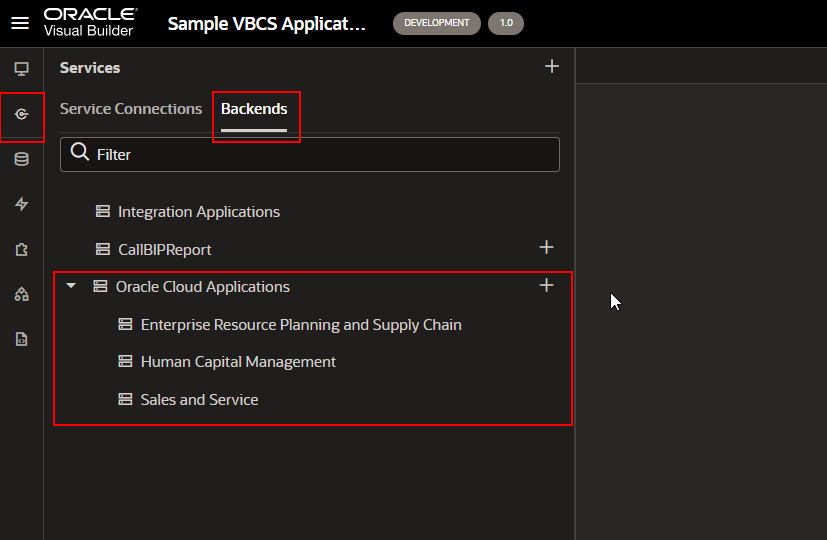Click the Human Capital Management server icon

coord(125,361)
